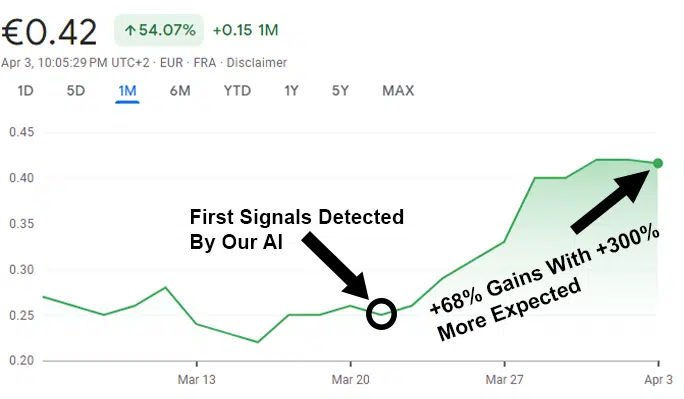The width and height of the screenshot is (684, 399).
Task: Switch to the 1Y range tab
Action: 291,91
